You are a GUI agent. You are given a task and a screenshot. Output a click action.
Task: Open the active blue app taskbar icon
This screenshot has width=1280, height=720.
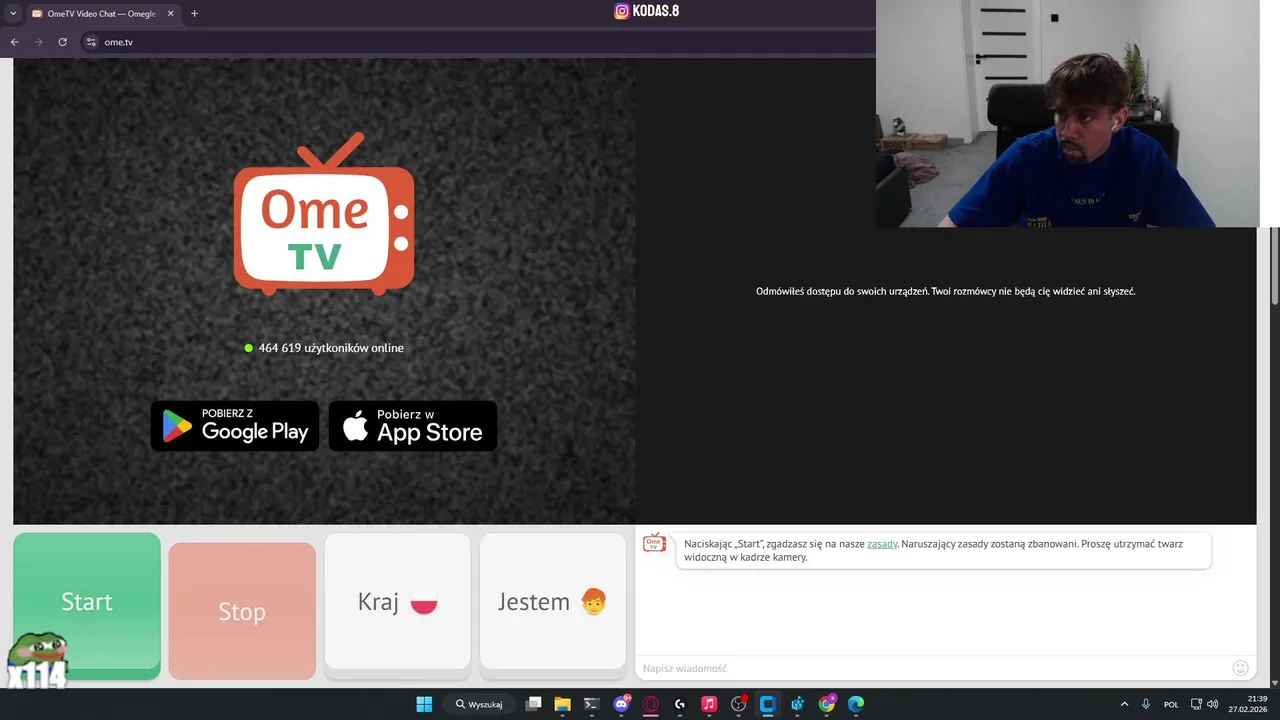point(768,704)
